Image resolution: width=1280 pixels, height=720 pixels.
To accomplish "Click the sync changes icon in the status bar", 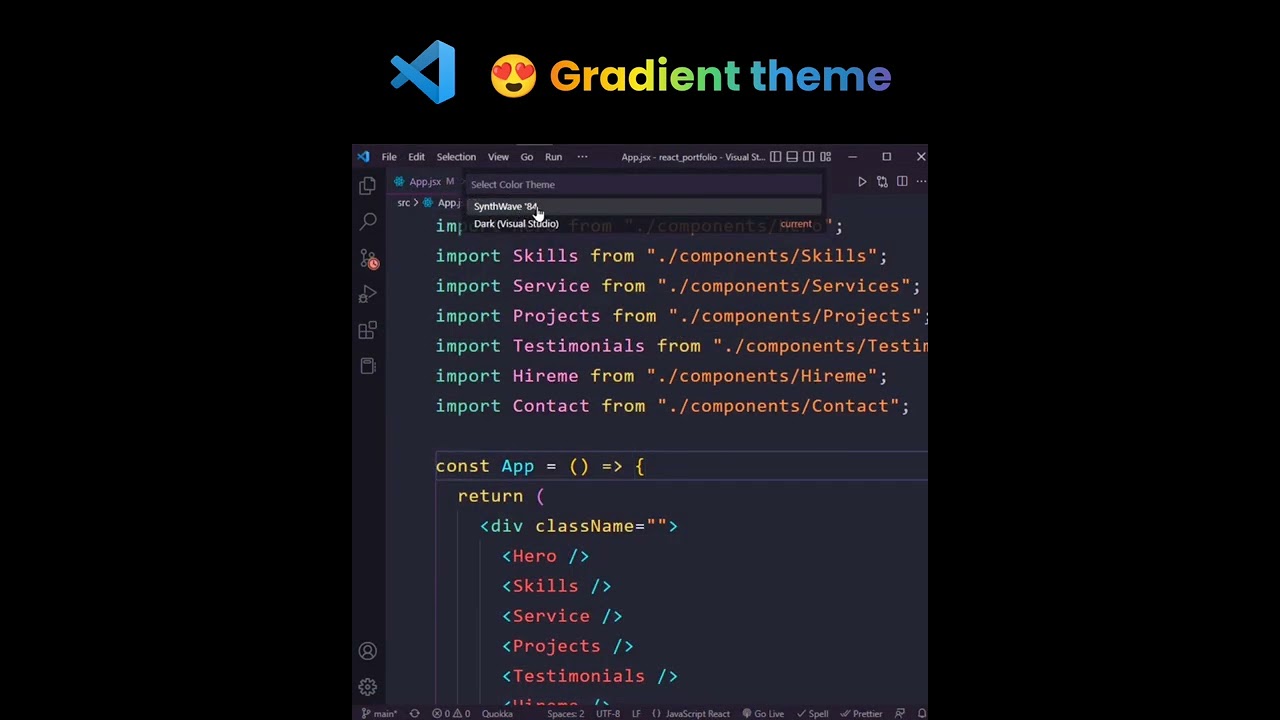I will [x=414, y=714].
